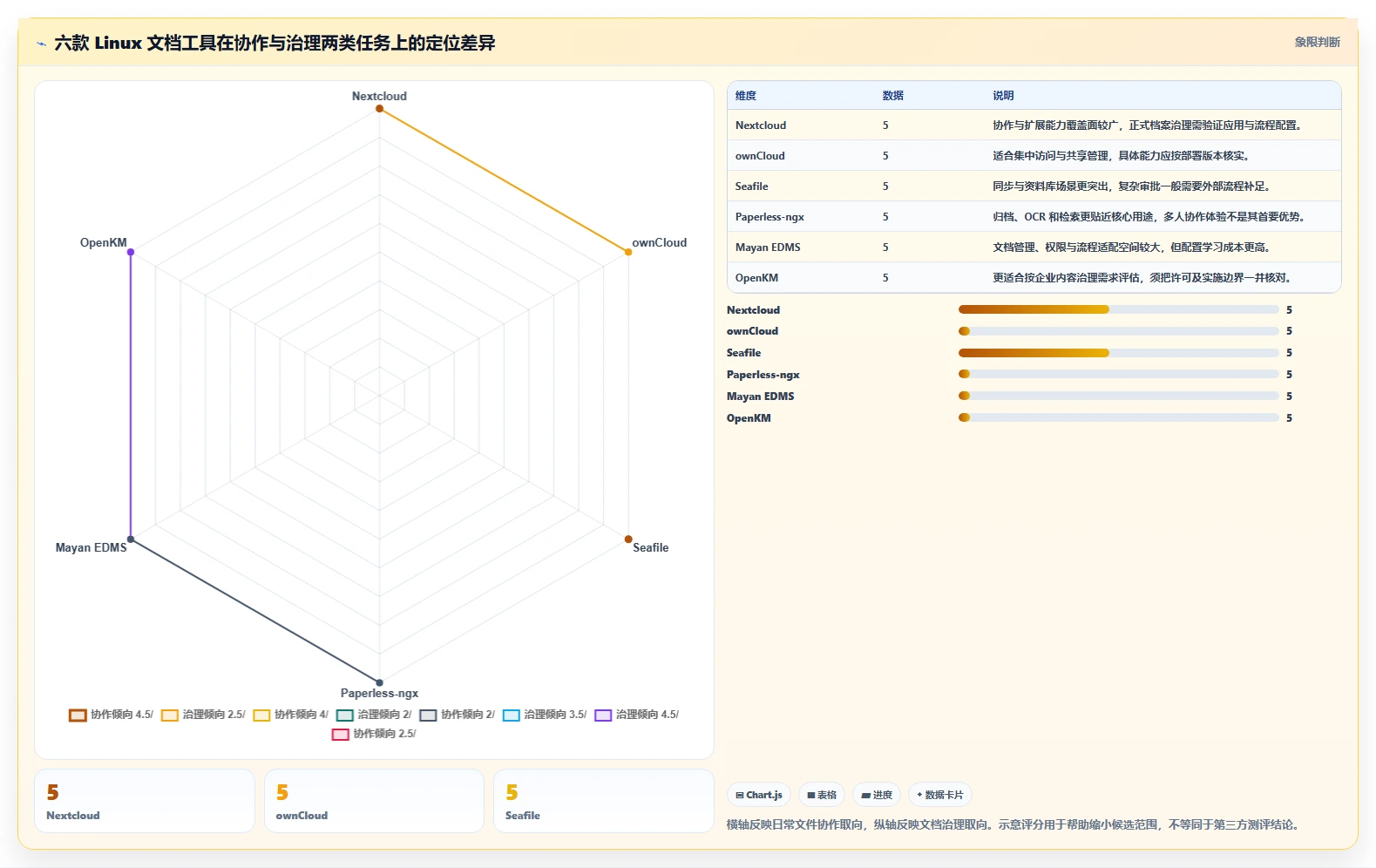Click the 进度 chip
The height and width of the screenshot is (868, 1376).
point(877,795)
